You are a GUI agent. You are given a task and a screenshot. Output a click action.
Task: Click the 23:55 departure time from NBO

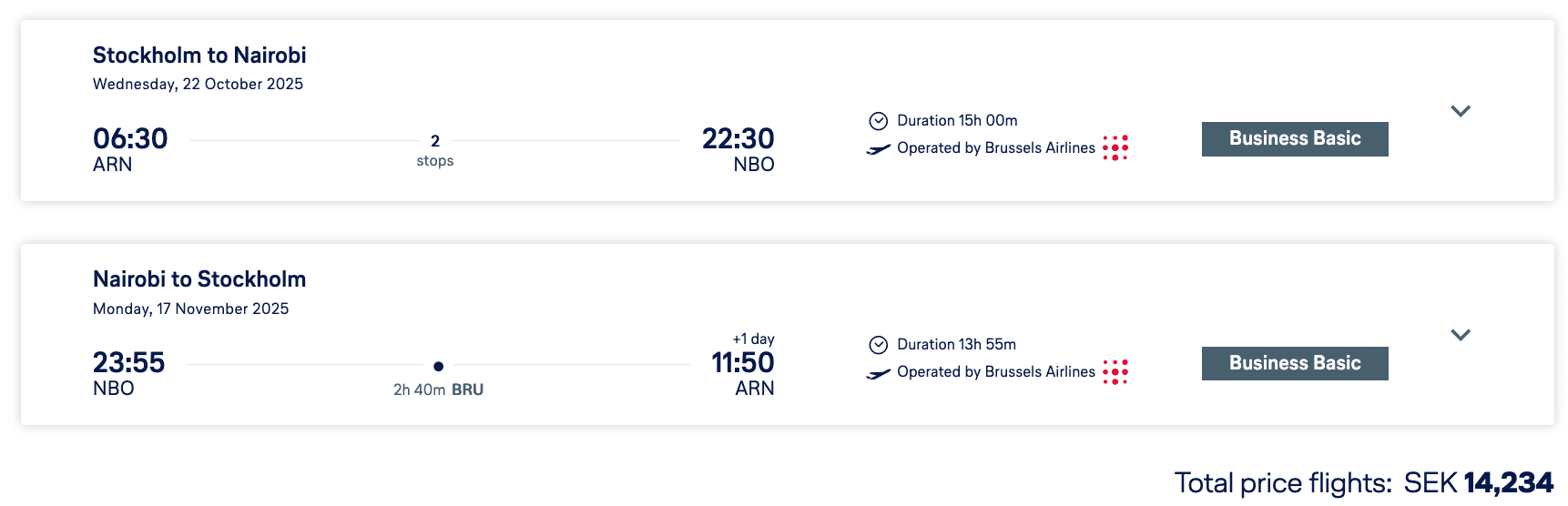128,362
